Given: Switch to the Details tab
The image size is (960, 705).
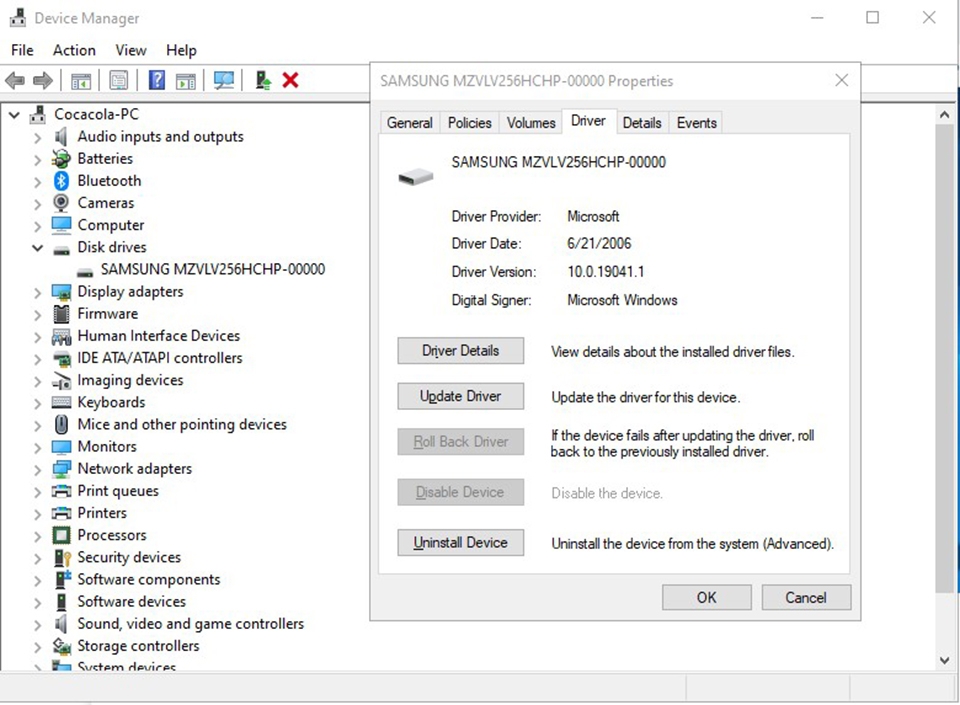Looking at the screenshot, I should click(x=641, y=123).
